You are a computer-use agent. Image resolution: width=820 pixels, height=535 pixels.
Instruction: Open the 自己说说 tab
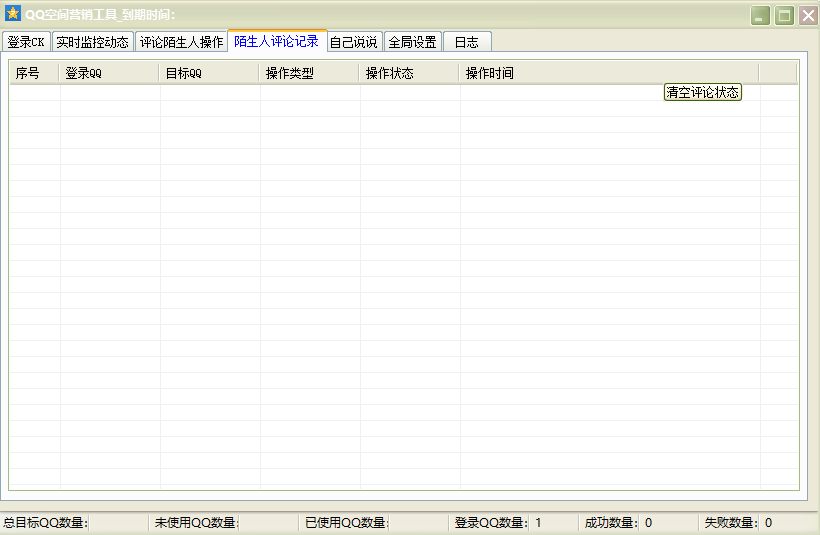354,42
